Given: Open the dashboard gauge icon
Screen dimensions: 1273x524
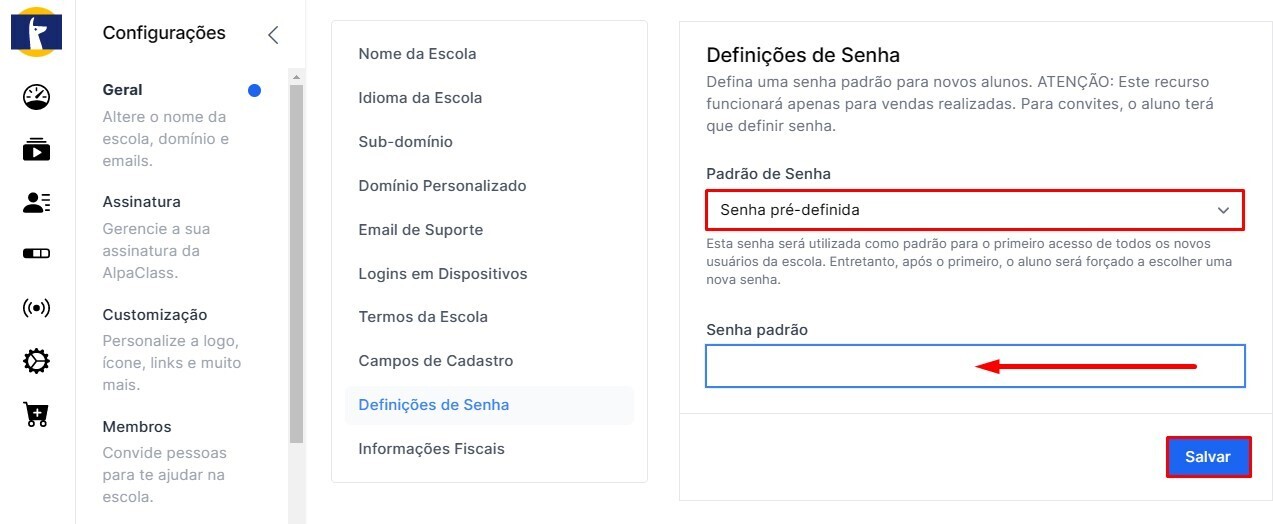Looking at the screenshot, I should 36,97.
